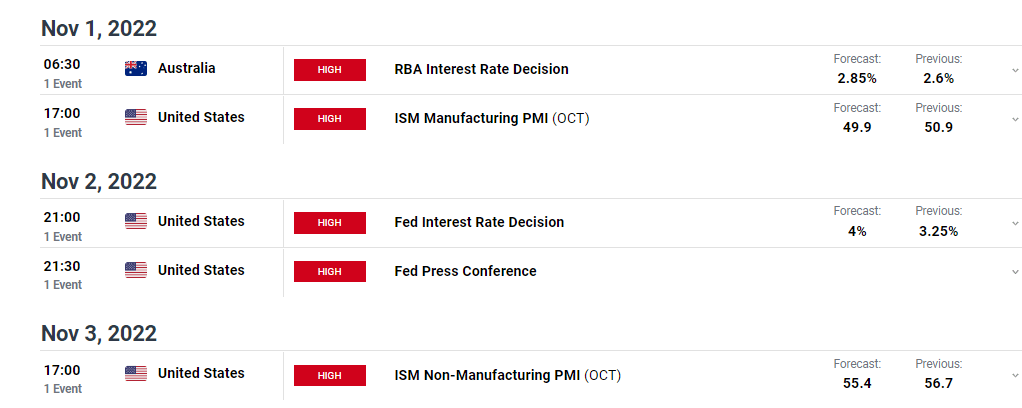The width and height of the screenshot is (1022, 408).
Task: Click the US flag beside Fed Press Conference
Action: click(136, 270)
